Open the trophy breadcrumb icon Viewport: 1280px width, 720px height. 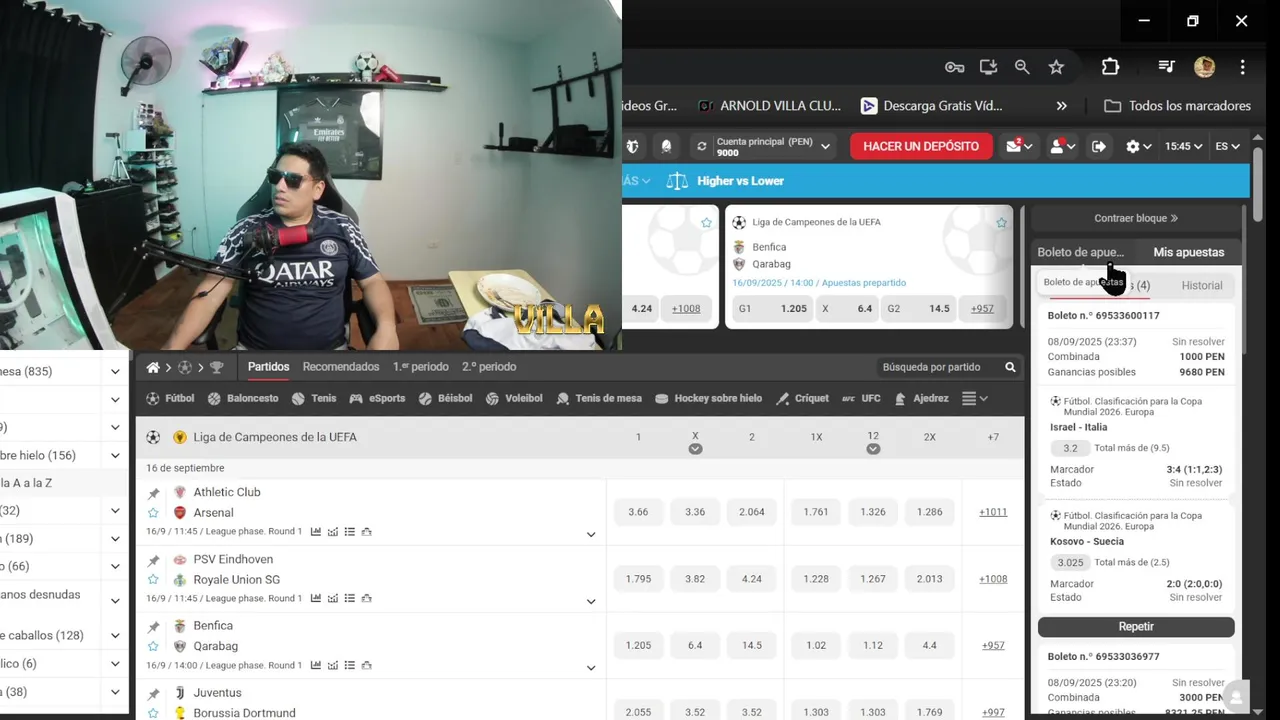(x=216, y=367)
